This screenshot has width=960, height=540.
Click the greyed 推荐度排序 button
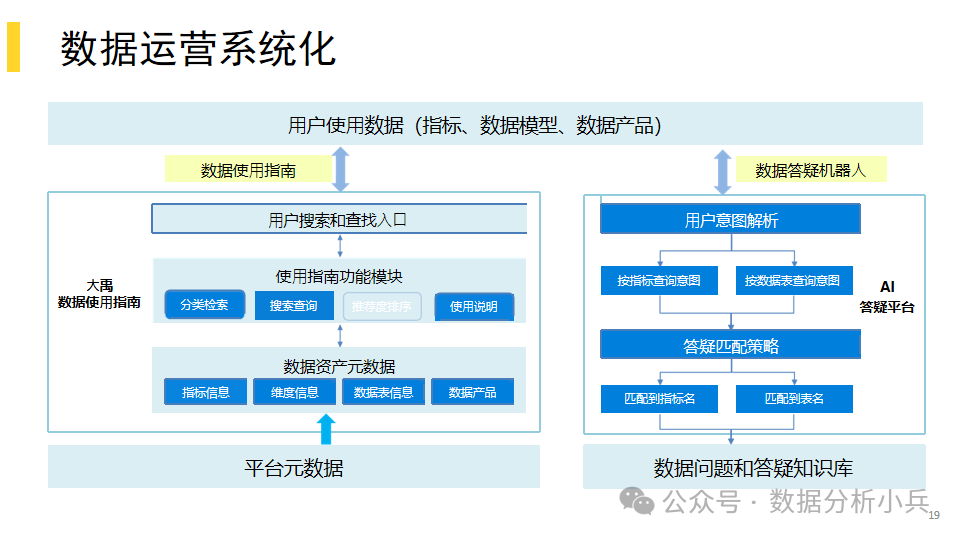click(382, 306)
